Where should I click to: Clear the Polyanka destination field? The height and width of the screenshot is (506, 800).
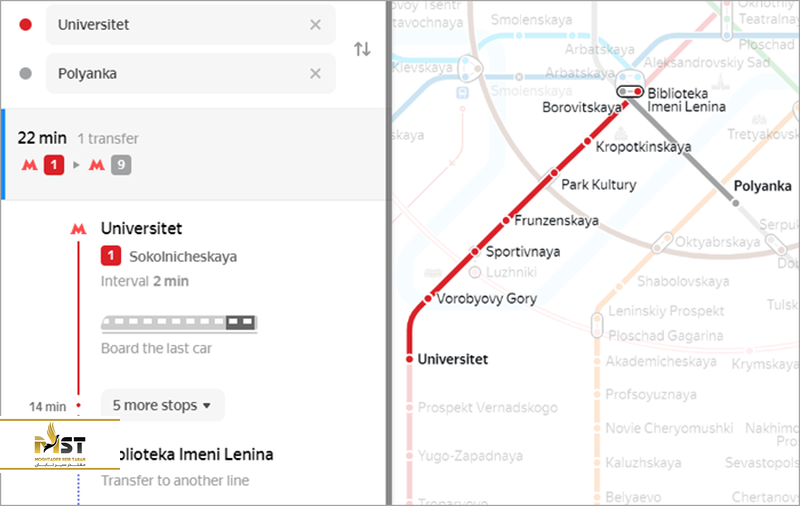click(x=316, y=73)
